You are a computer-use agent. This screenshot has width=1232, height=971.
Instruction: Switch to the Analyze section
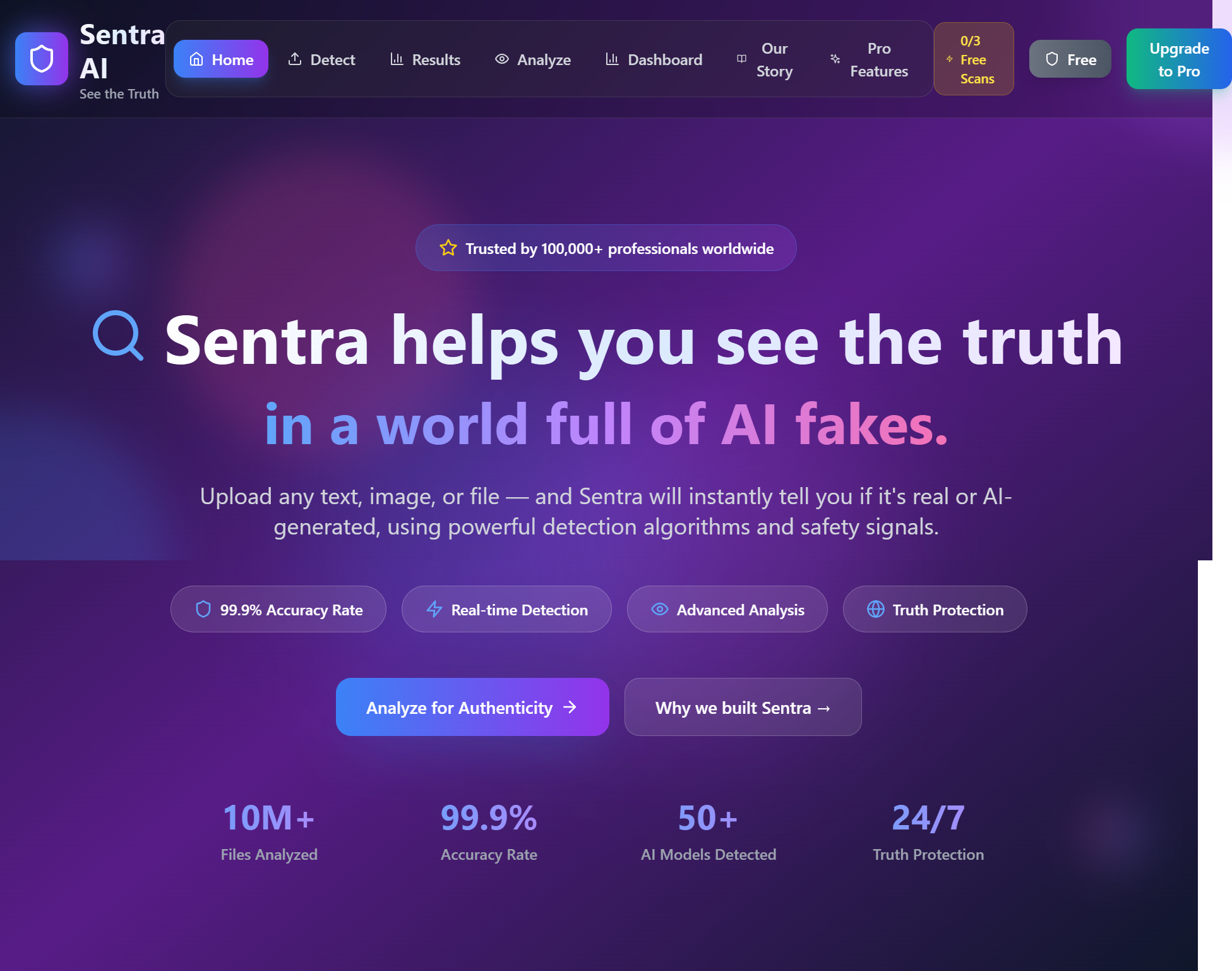tap(533, 59)
